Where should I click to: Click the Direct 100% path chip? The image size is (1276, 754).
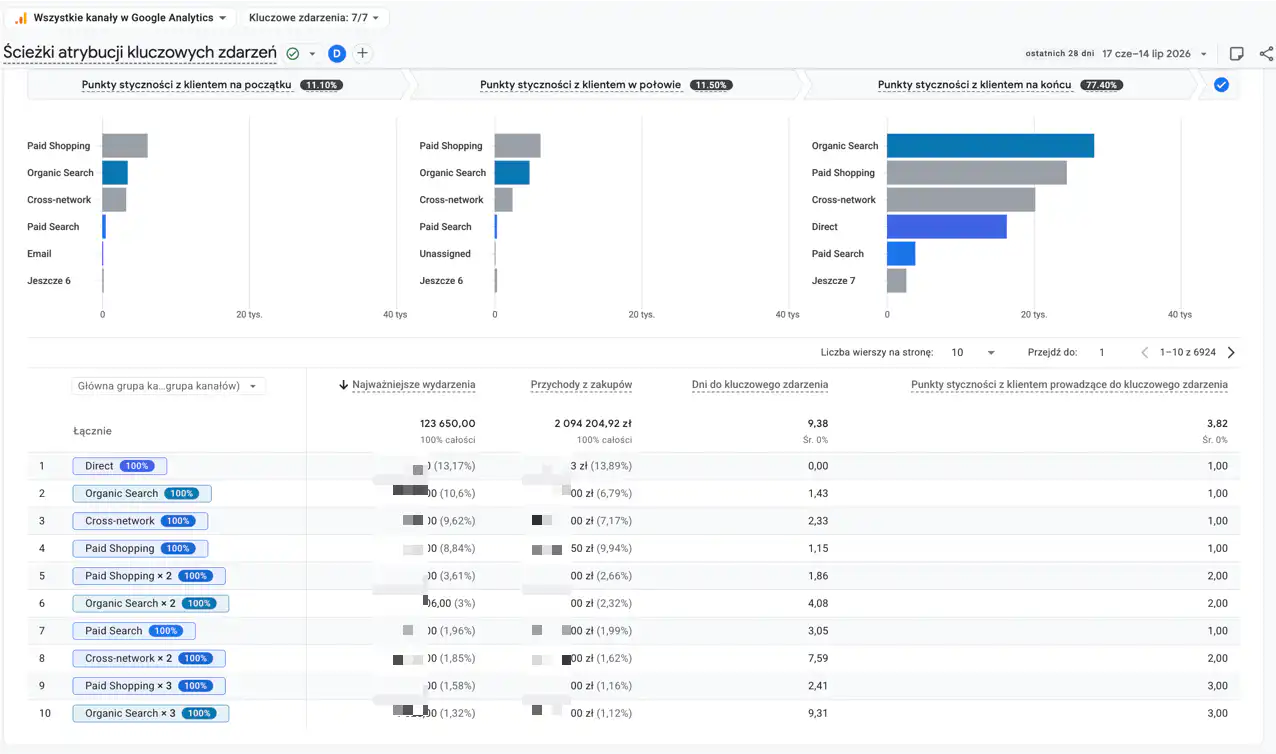pyautogui.click(x=119, y=466)
